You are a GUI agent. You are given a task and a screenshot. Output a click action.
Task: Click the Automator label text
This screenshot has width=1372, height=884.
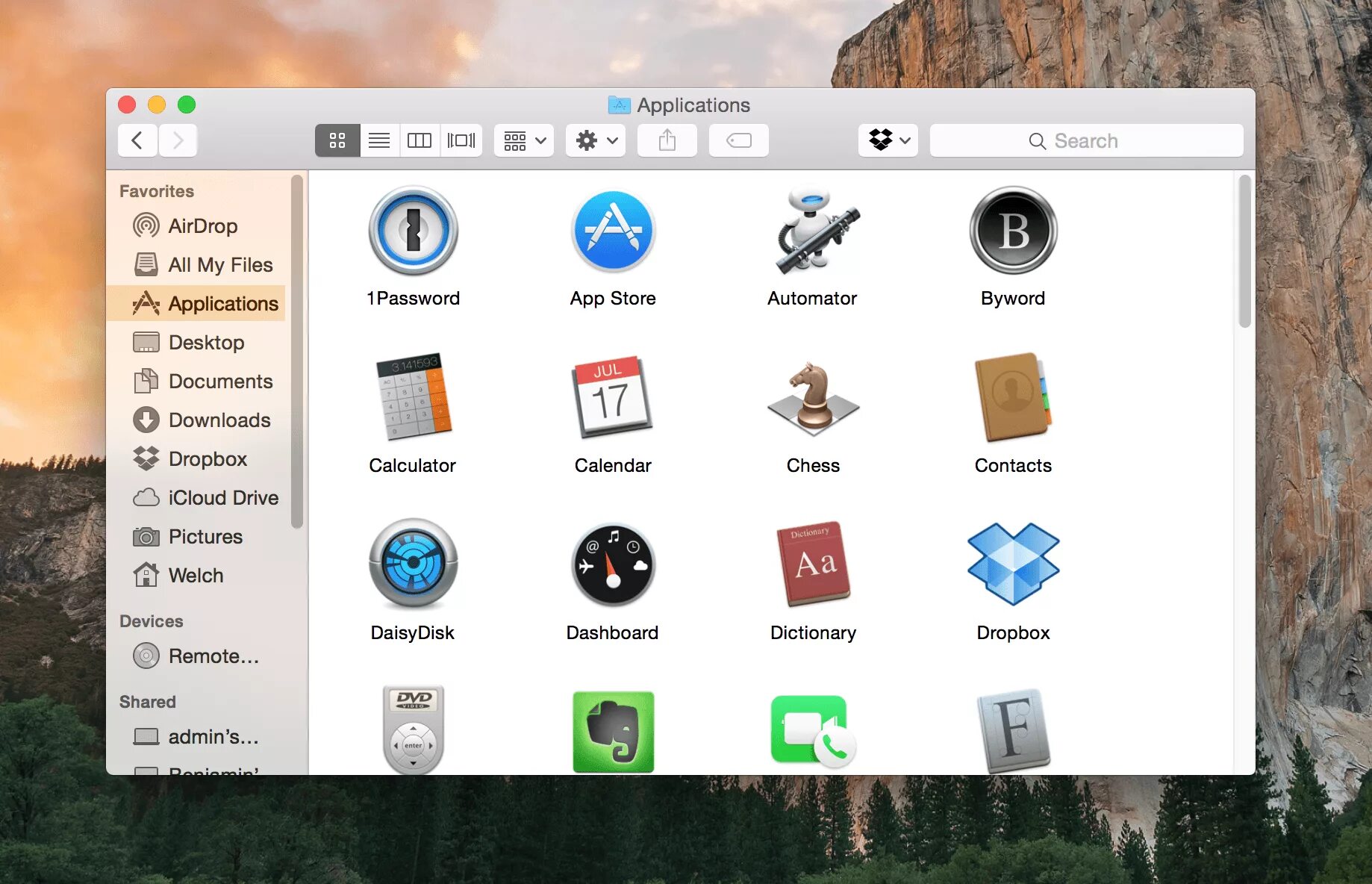(812, 298)
